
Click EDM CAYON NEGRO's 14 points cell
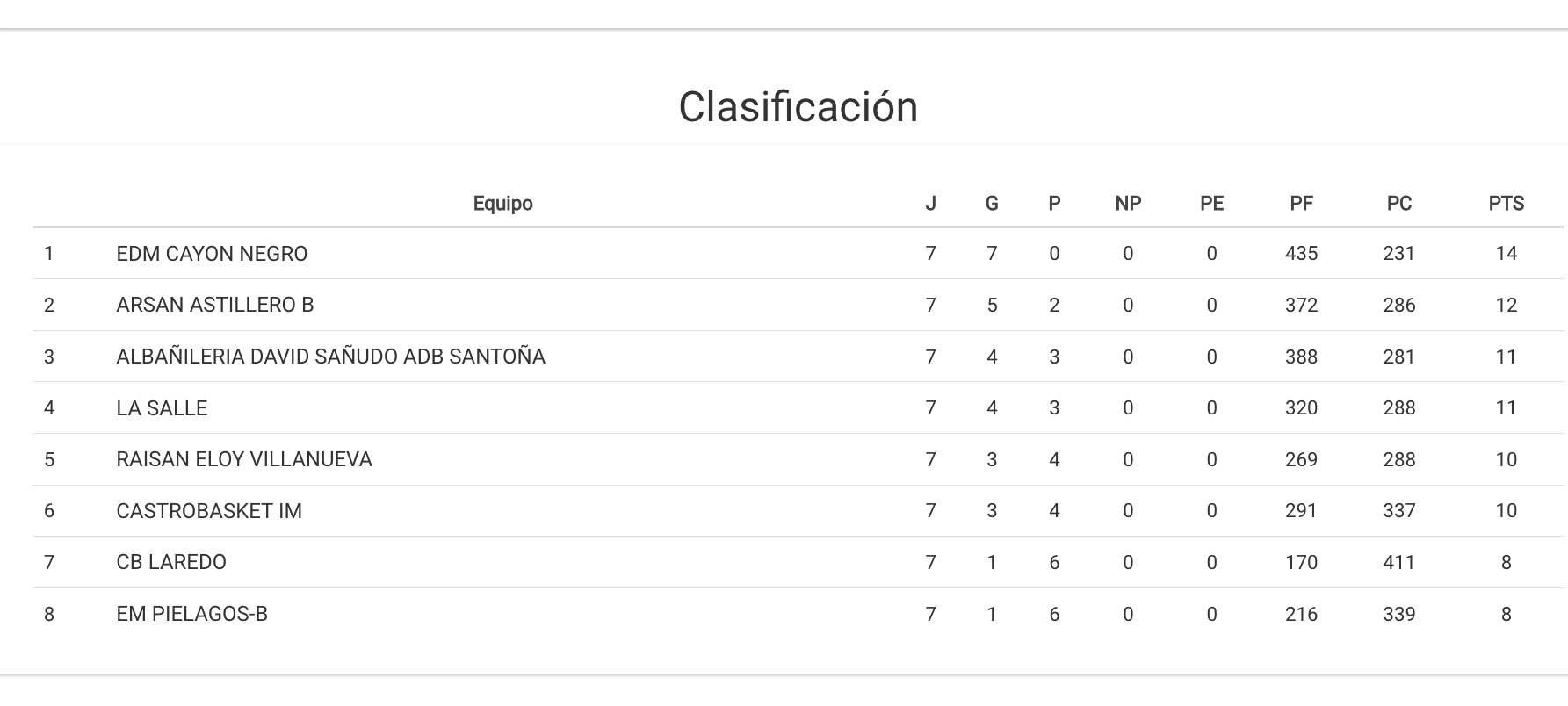(1506, 254)
